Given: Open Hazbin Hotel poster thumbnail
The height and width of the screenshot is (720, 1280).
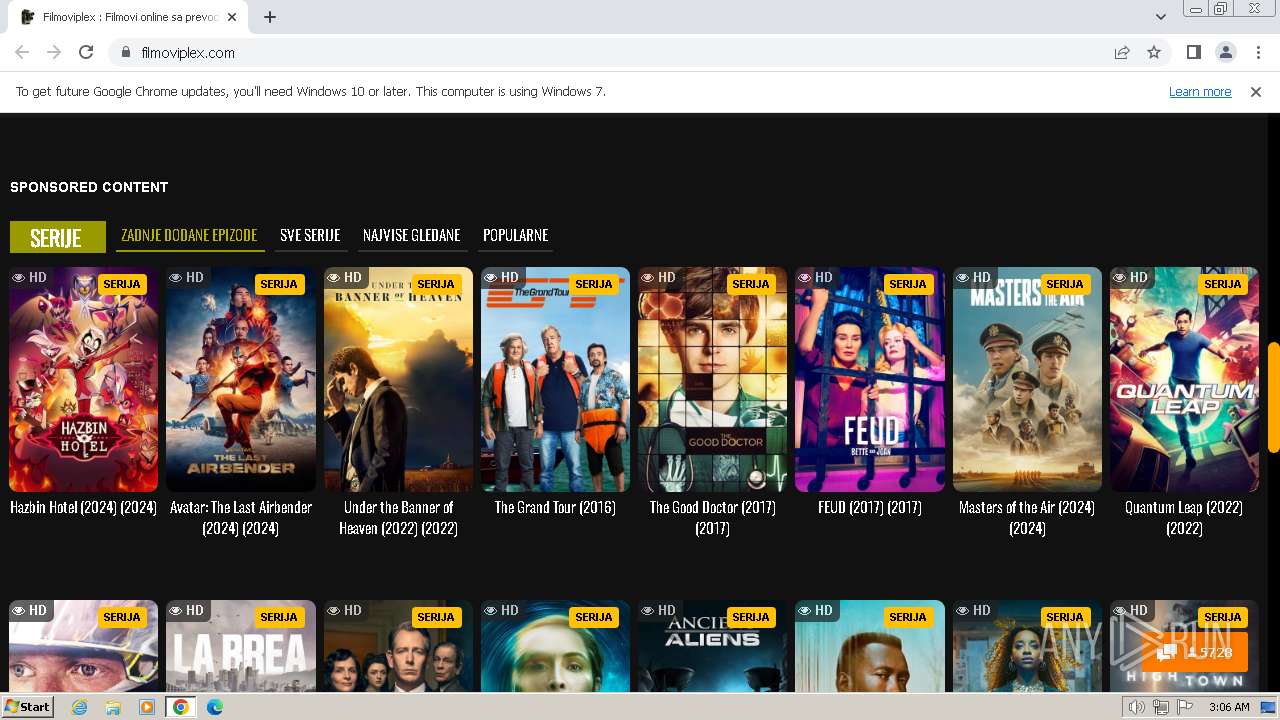Looking at the screenshot, I should tap(83, 379).
